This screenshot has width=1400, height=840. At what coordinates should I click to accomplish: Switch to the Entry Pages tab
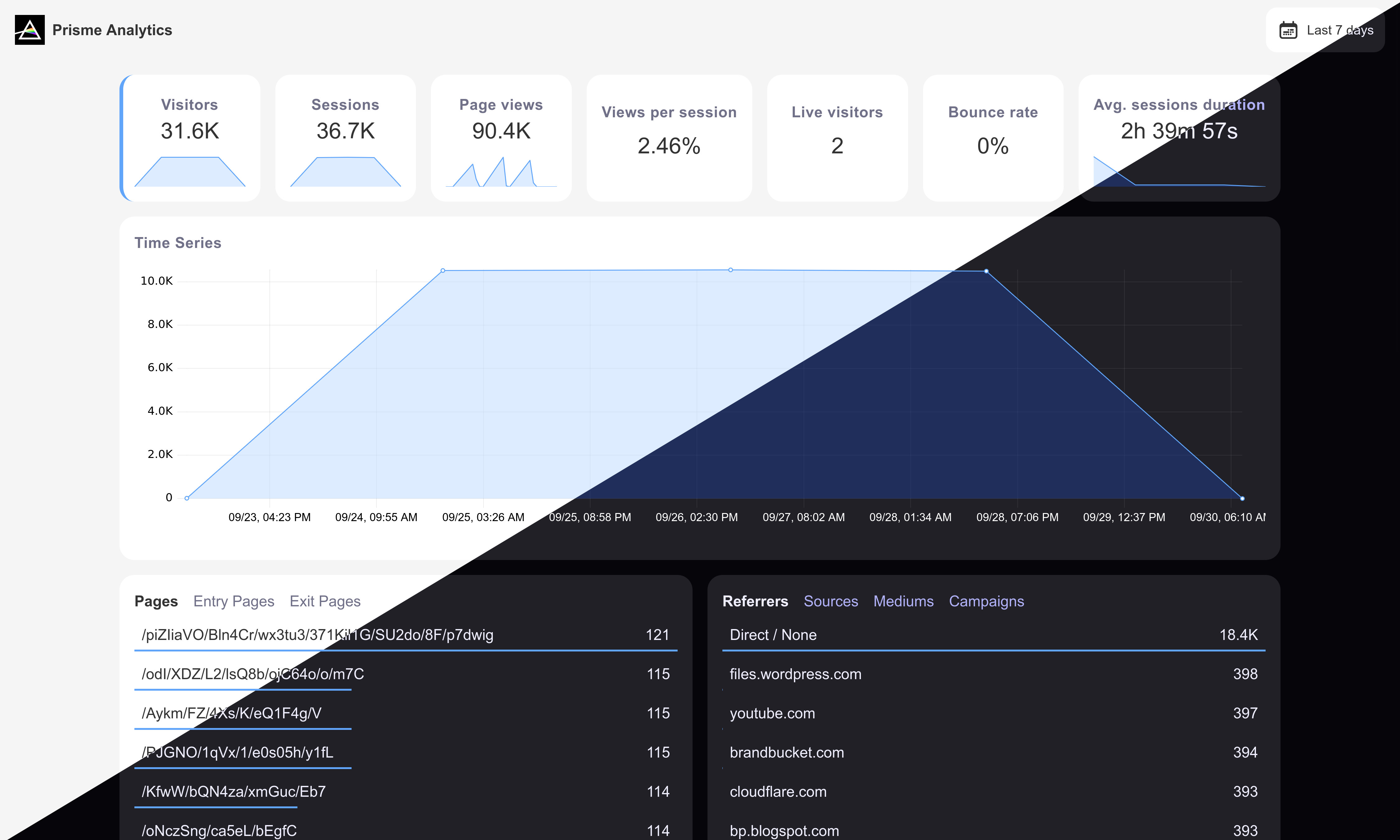233,601
